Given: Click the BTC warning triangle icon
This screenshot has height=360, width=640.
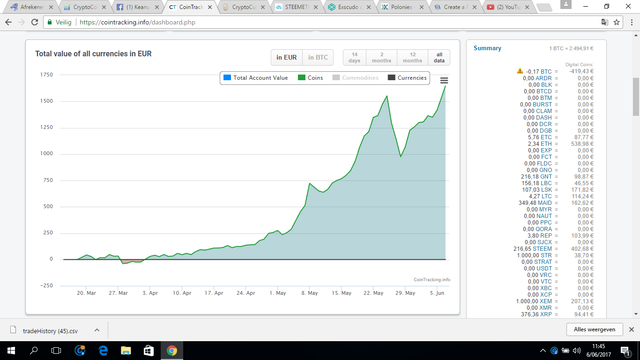Looking at the screenshot, I should (x=520, y=71).
